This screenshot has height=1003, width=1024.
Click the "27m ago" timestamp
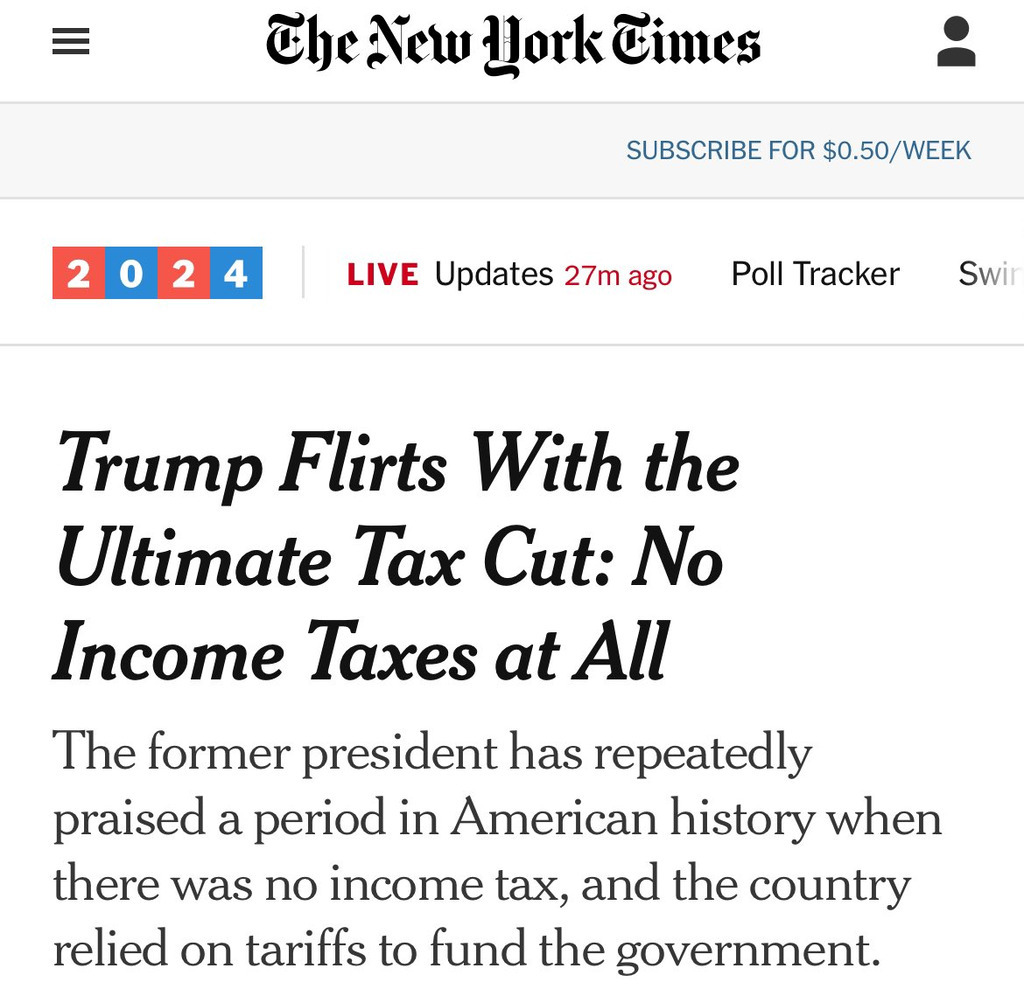(618, 276)
